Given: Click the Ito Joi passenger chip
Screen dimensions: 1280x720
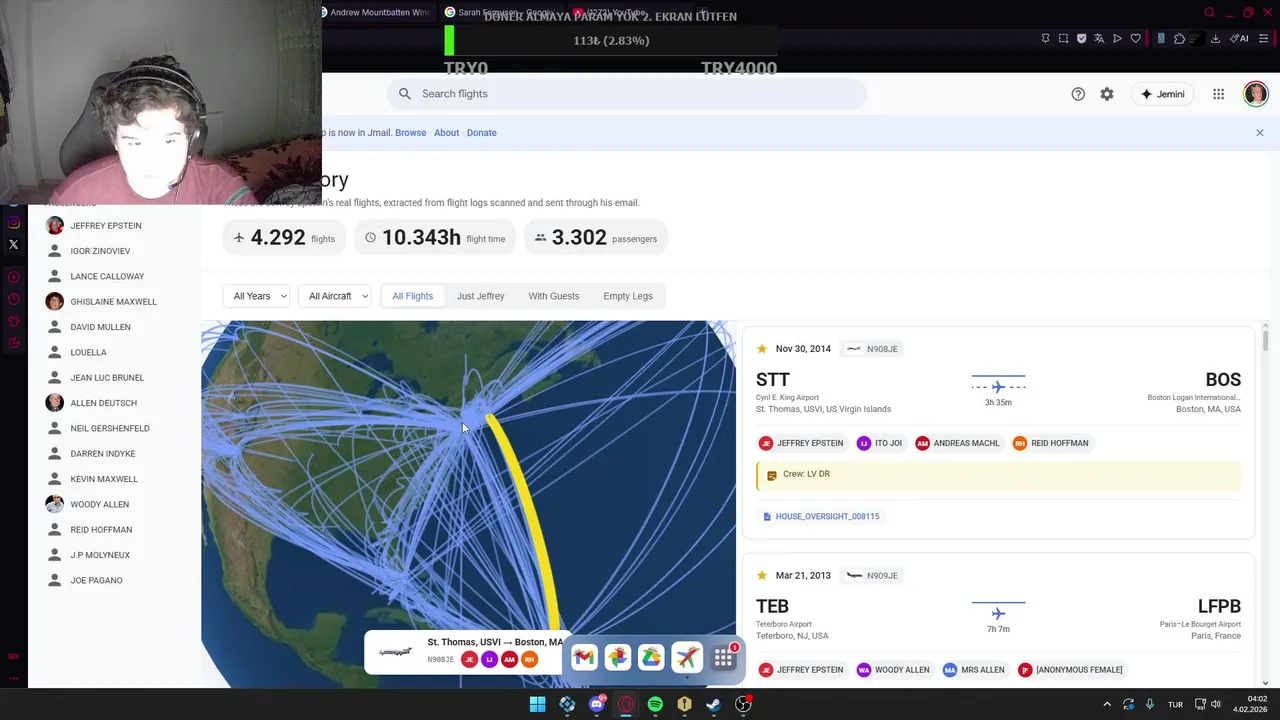Looking at the screenshot, I should click(x=880, y=443).
